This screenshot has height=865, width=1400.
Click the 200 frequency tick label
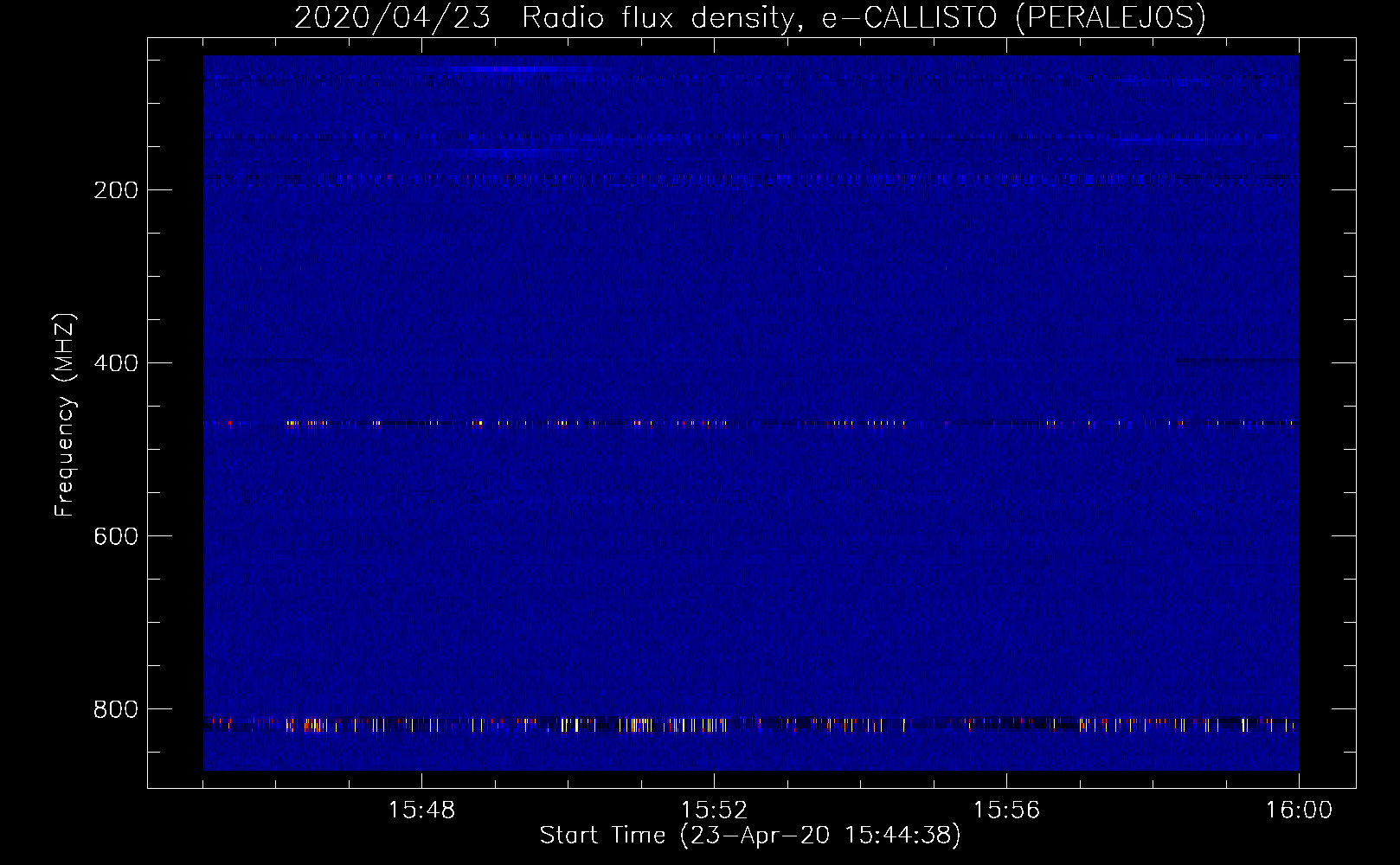pos(116,190)
